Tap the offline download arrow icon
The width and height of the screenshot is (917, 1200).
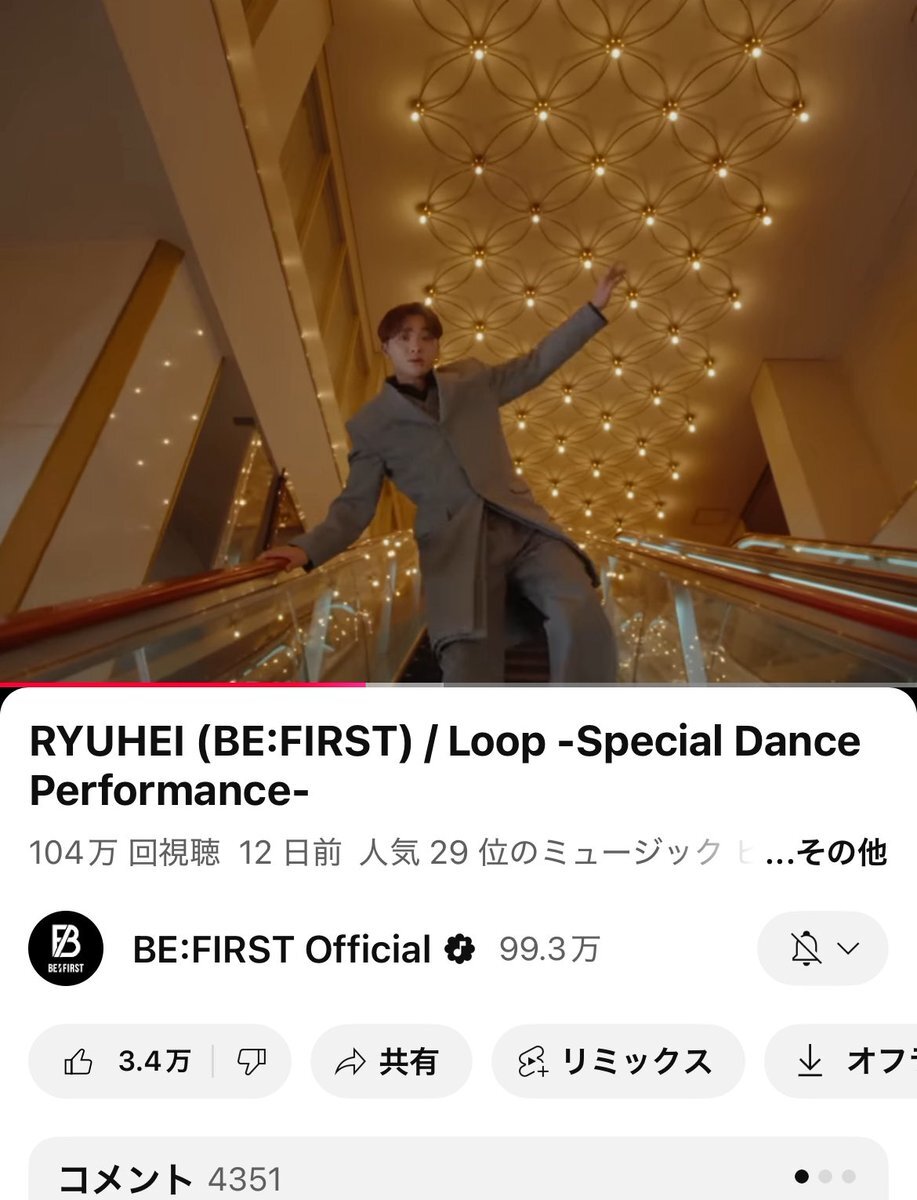pos(810,1062)
